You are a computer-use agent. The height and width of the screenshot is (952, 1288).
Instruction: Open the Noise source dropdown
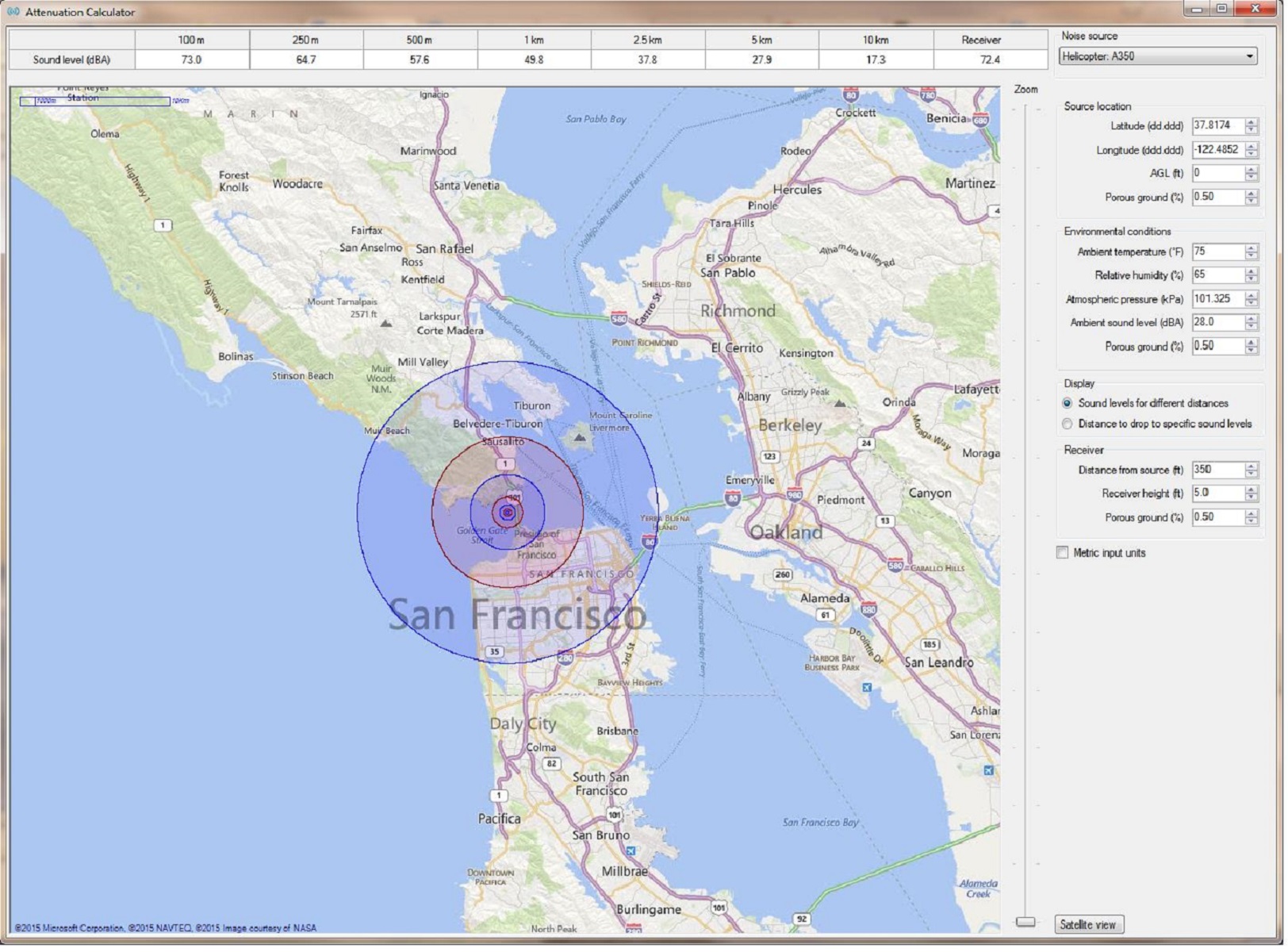coord(1158,56)
